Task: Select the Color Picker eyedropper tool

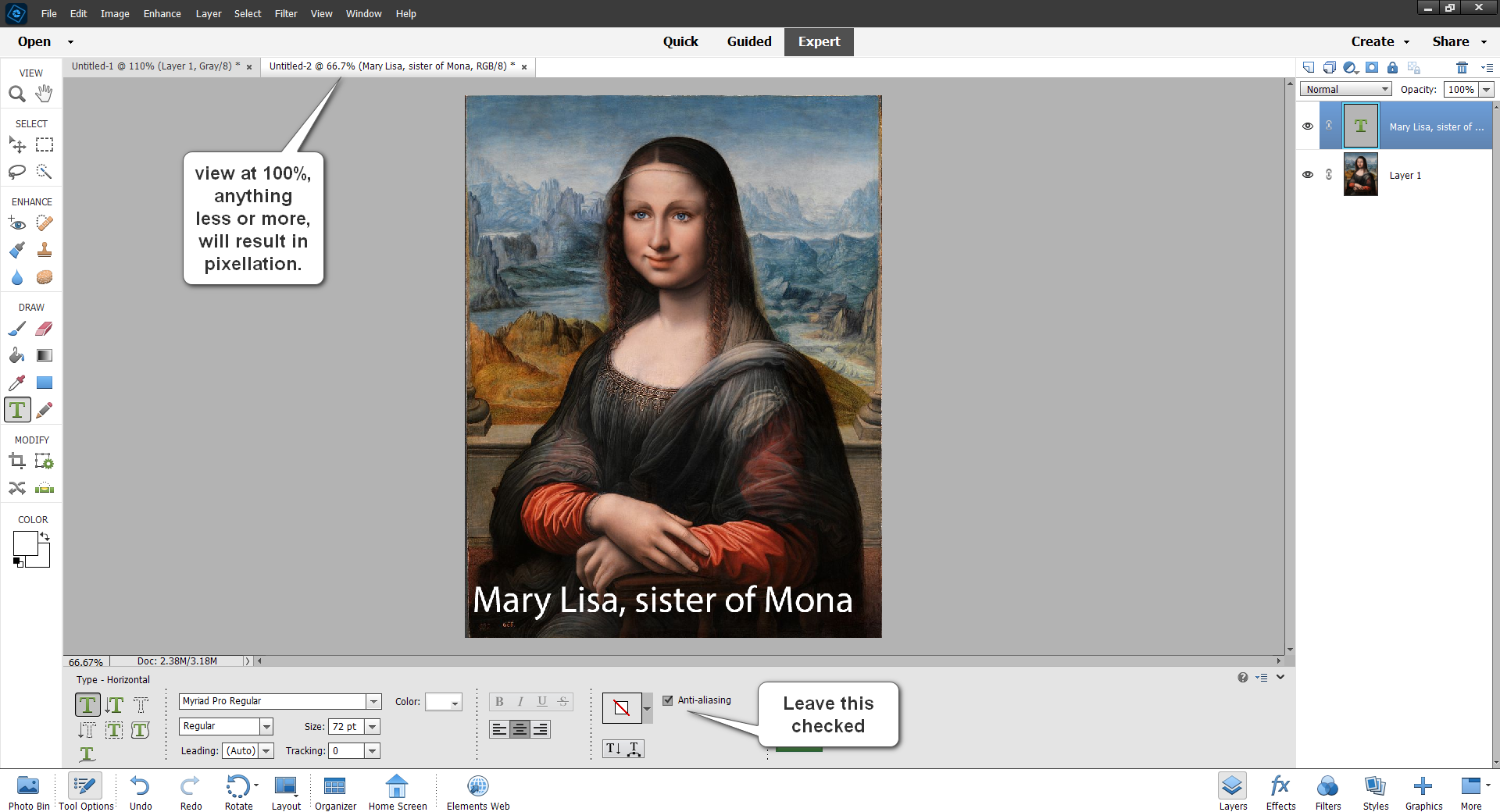Action: pos(17,383)
